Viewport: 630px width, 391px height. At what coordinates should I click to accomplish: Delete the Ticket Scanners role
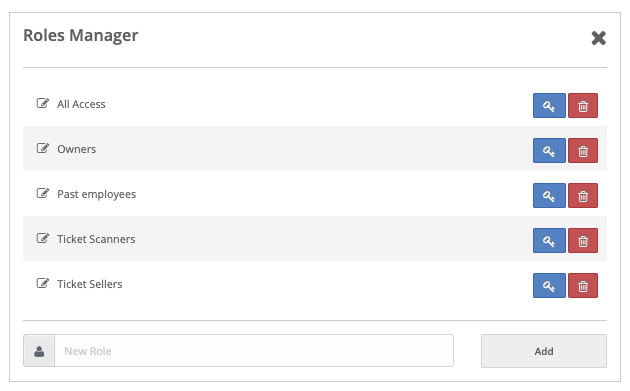(583, 241)
